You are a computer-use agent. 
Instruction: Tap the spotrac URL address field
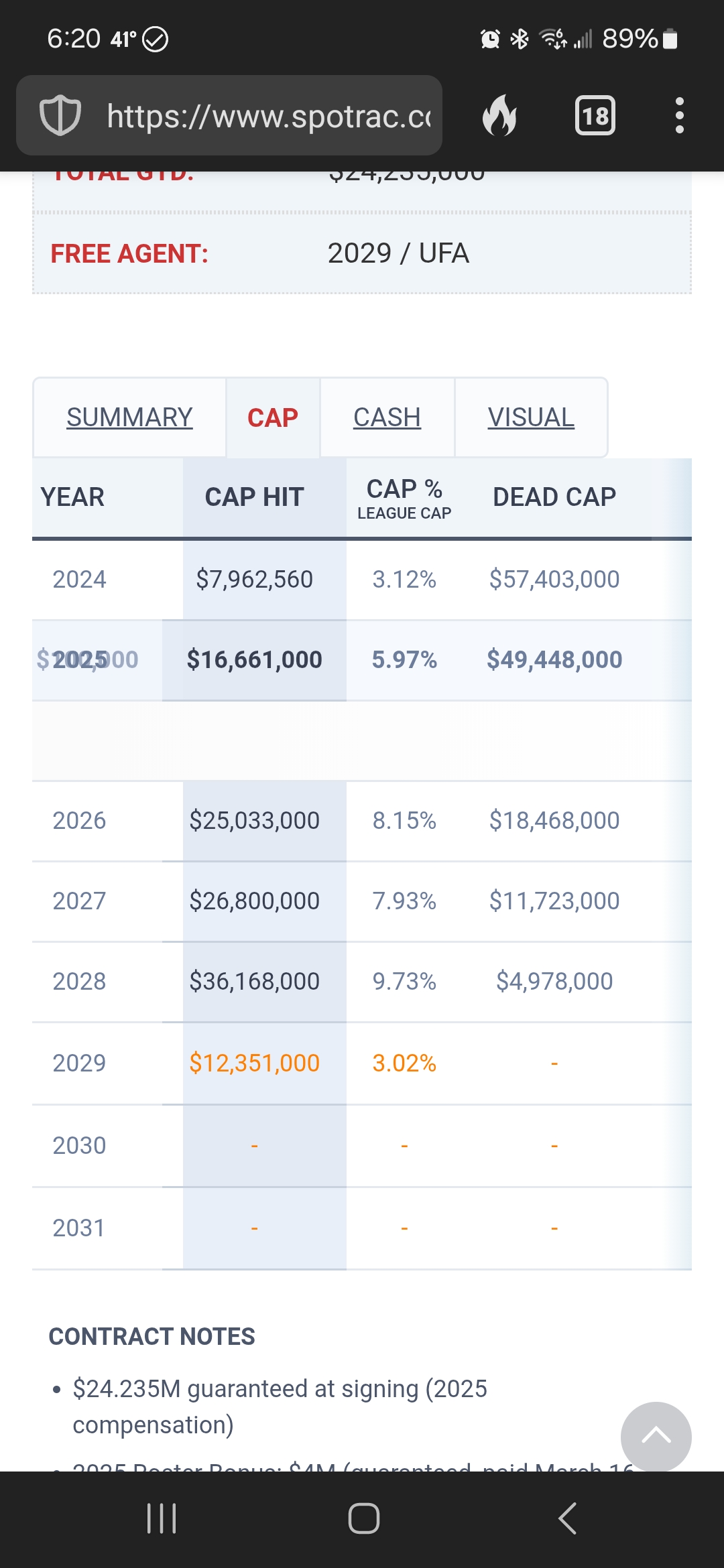pyautogui.click(x=268, y=116)
